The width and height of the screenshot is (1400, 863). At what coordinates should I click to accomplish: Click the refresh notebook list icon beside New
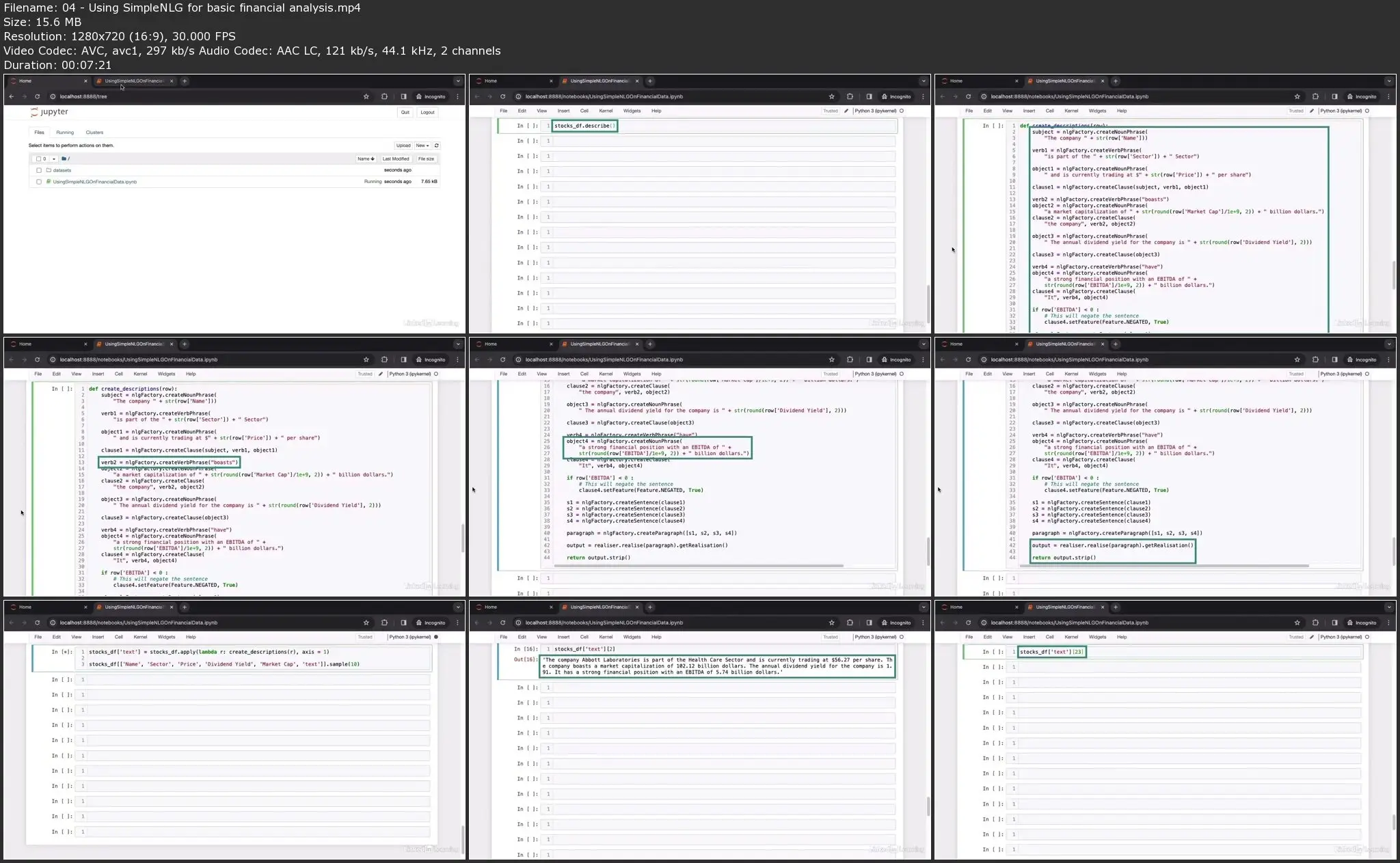[x=437, y=146]
